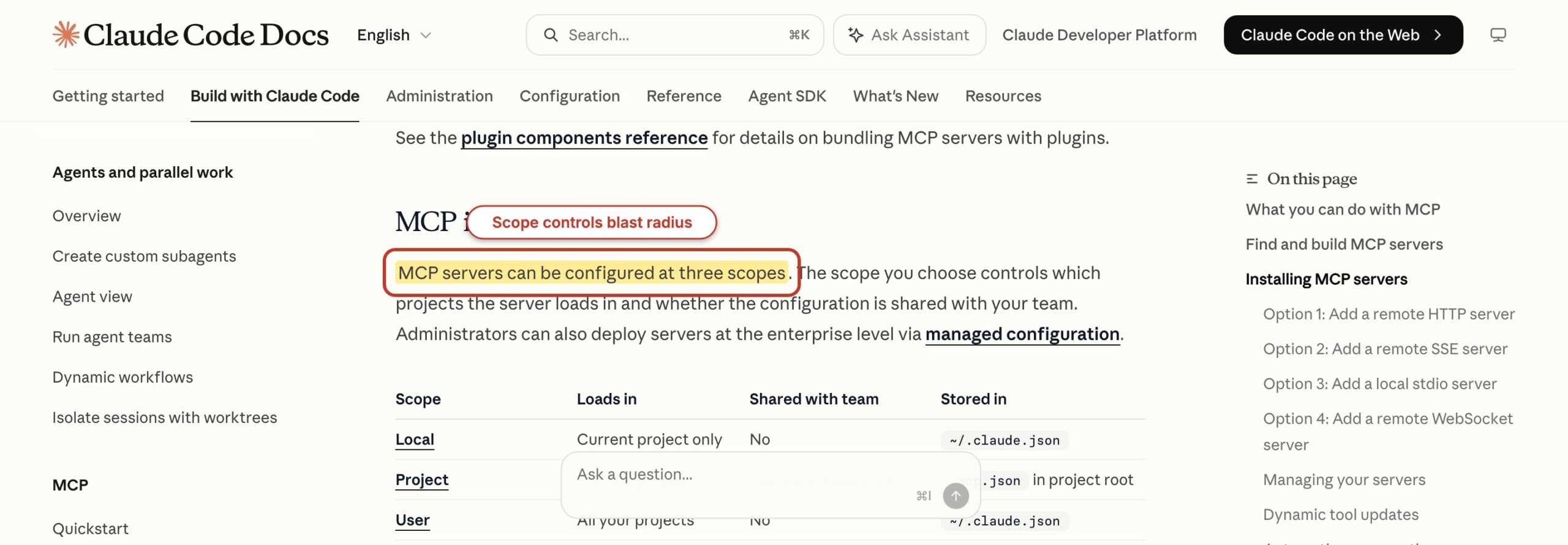
Task: Jump to Option 1: Add a remote HTTP server
Action: 1389,314
